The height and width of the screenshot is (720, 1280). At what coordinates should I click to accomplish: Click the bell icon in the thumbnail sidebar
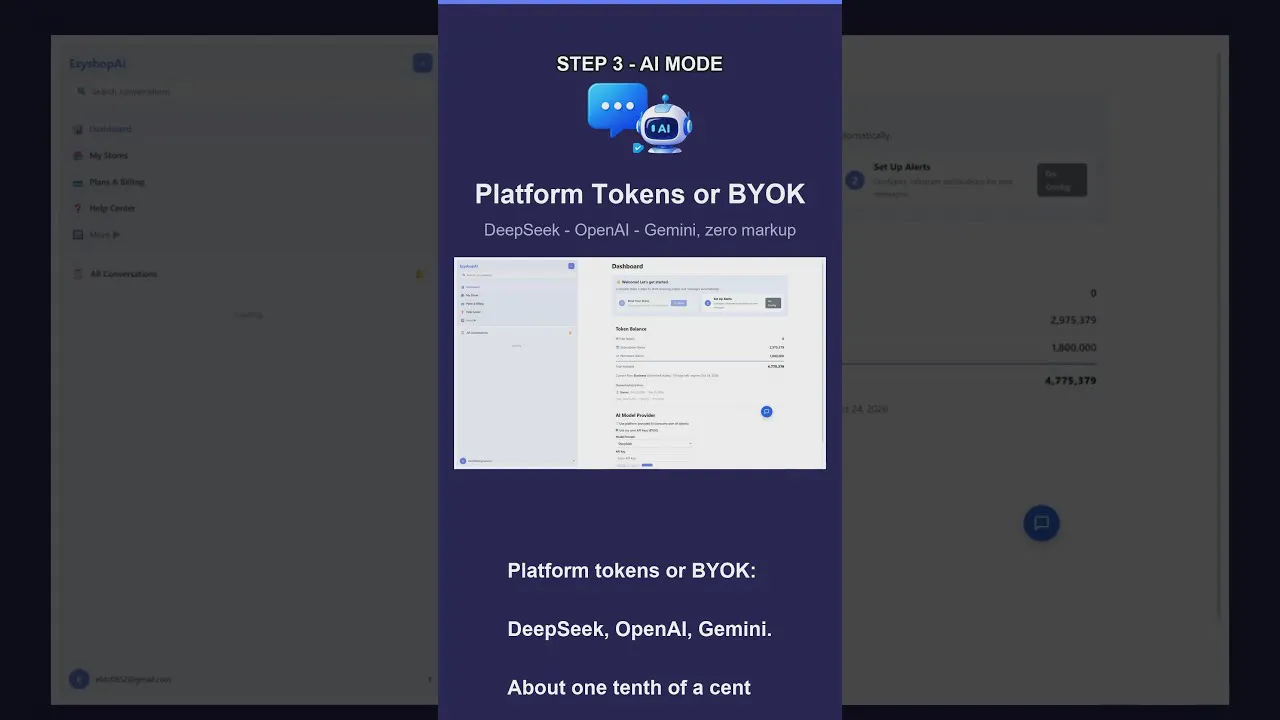tap(570, 333)
